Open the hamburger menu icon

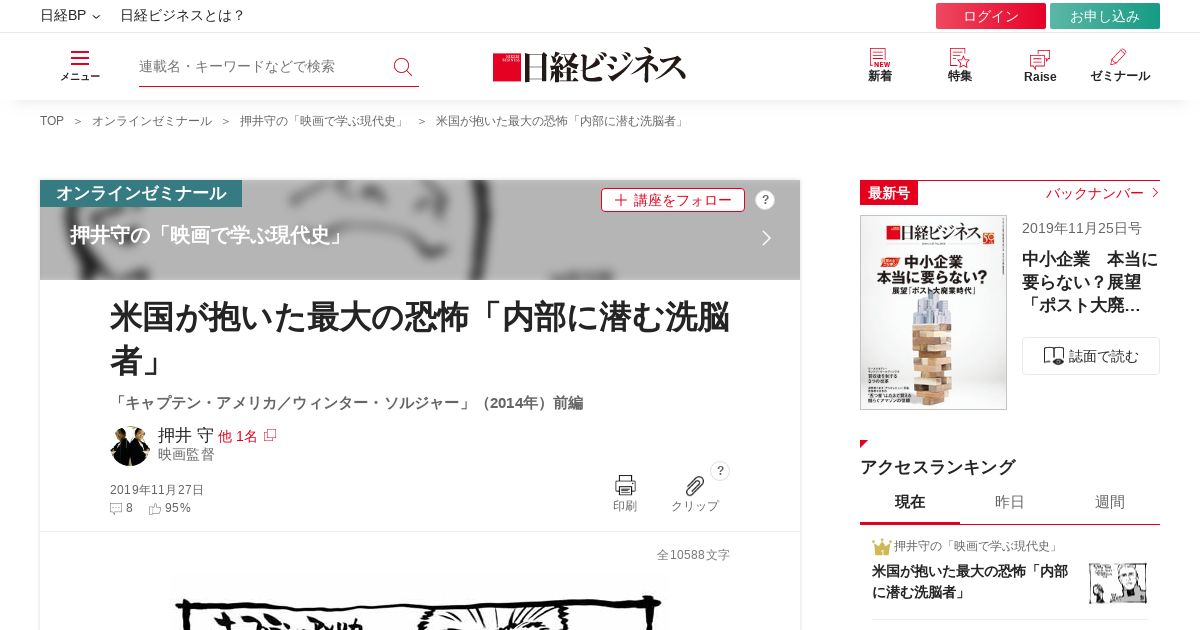pos(80,58)
